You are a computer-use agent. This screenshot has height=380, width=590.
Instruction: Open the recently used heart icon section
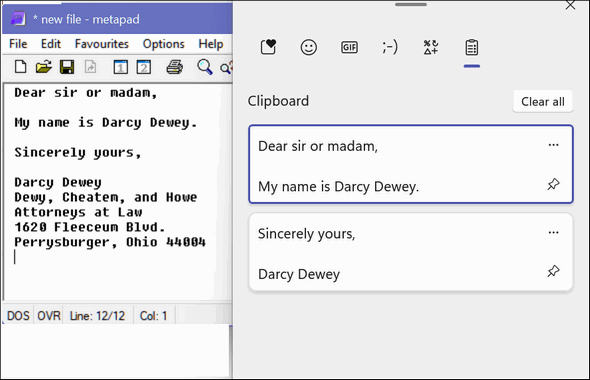coord(268,47)
